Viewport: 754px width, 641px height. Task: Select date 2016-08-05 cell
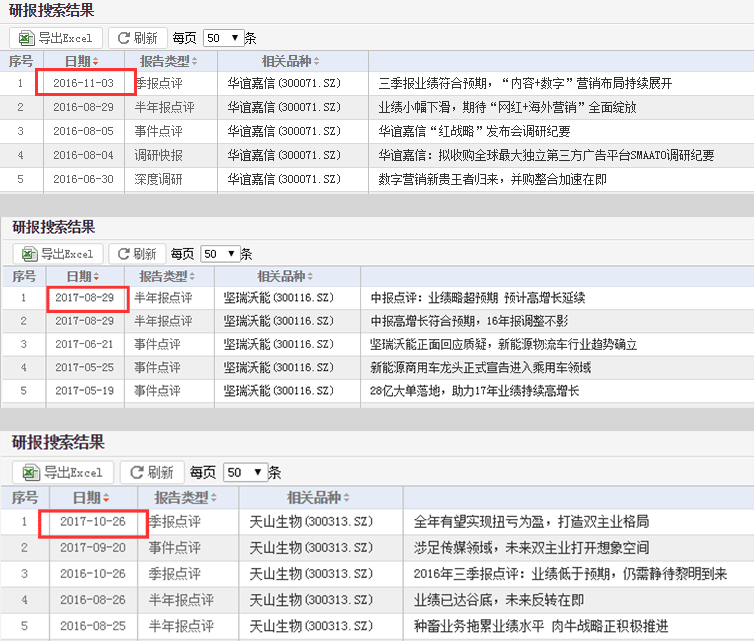tap(84, 131)
